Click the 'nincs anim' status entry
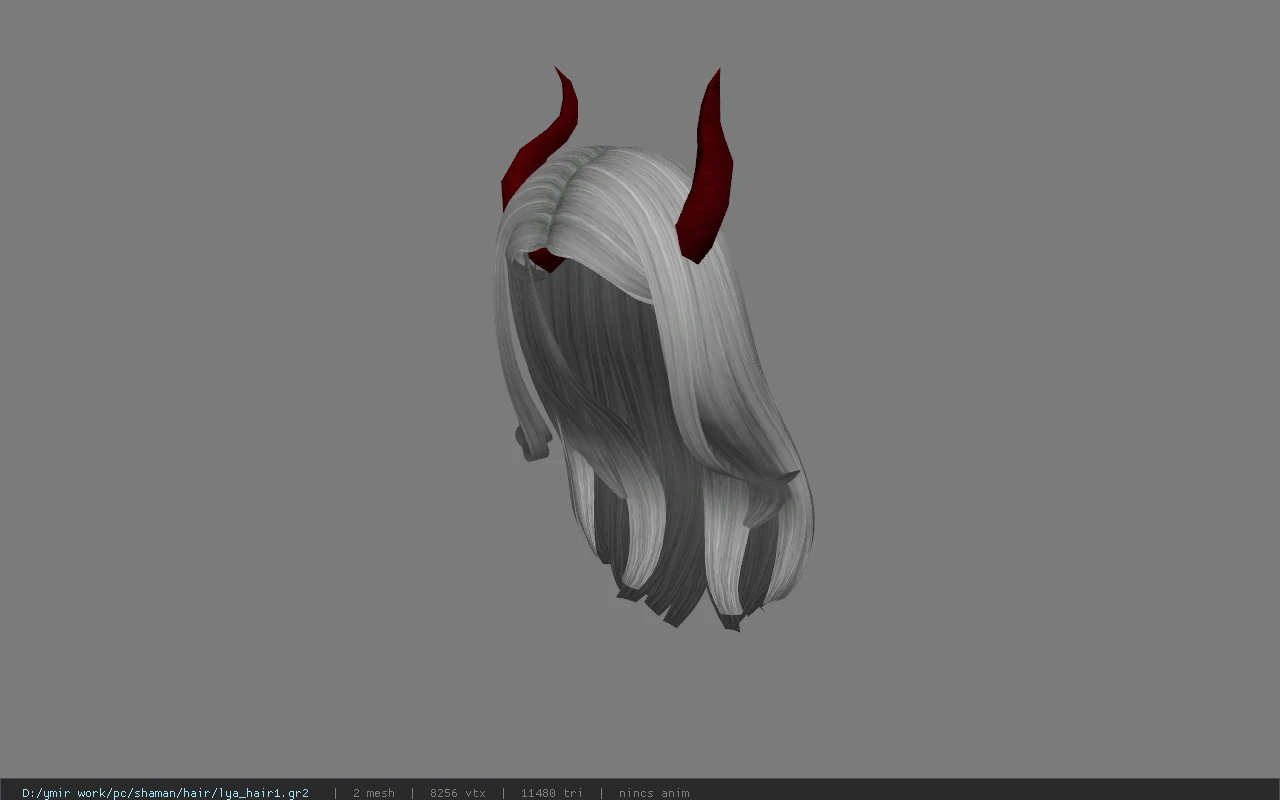1280x800 pixels. click(x=654, y=793)
